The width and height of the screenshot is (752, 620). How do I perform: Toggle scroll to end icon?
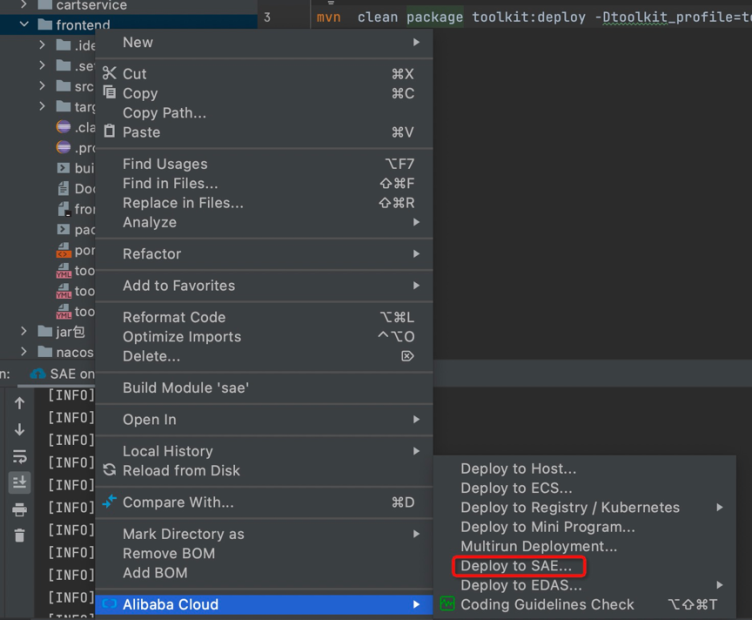point(20,482)
